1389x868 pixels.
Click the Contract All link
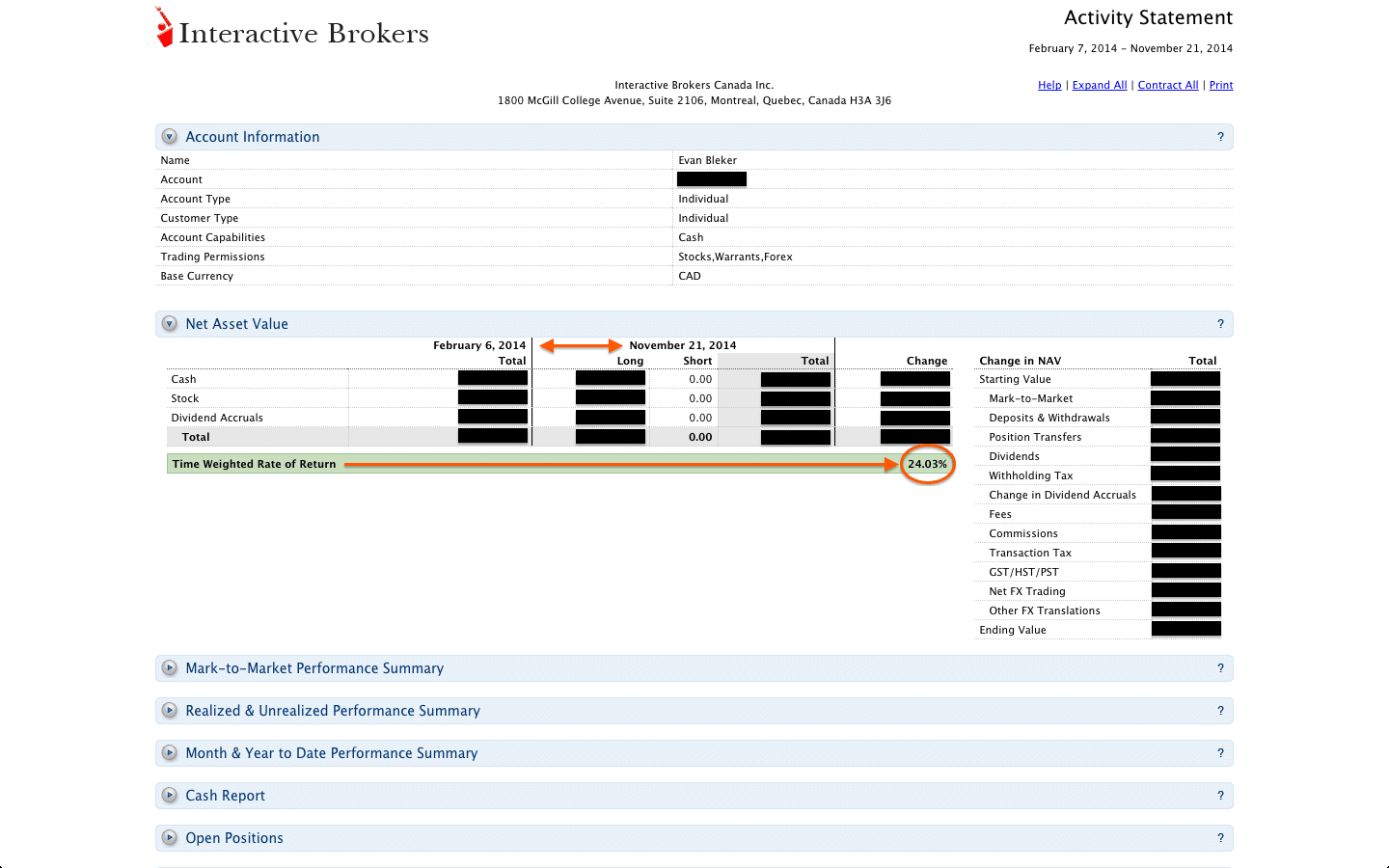pos(1168,85)
